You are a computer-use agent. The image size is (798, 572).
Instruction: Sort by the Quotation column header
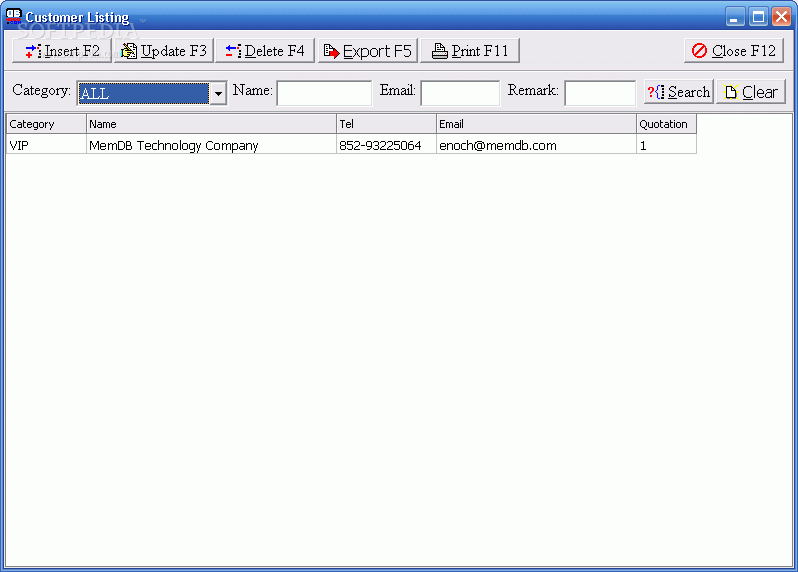point(666,124)
